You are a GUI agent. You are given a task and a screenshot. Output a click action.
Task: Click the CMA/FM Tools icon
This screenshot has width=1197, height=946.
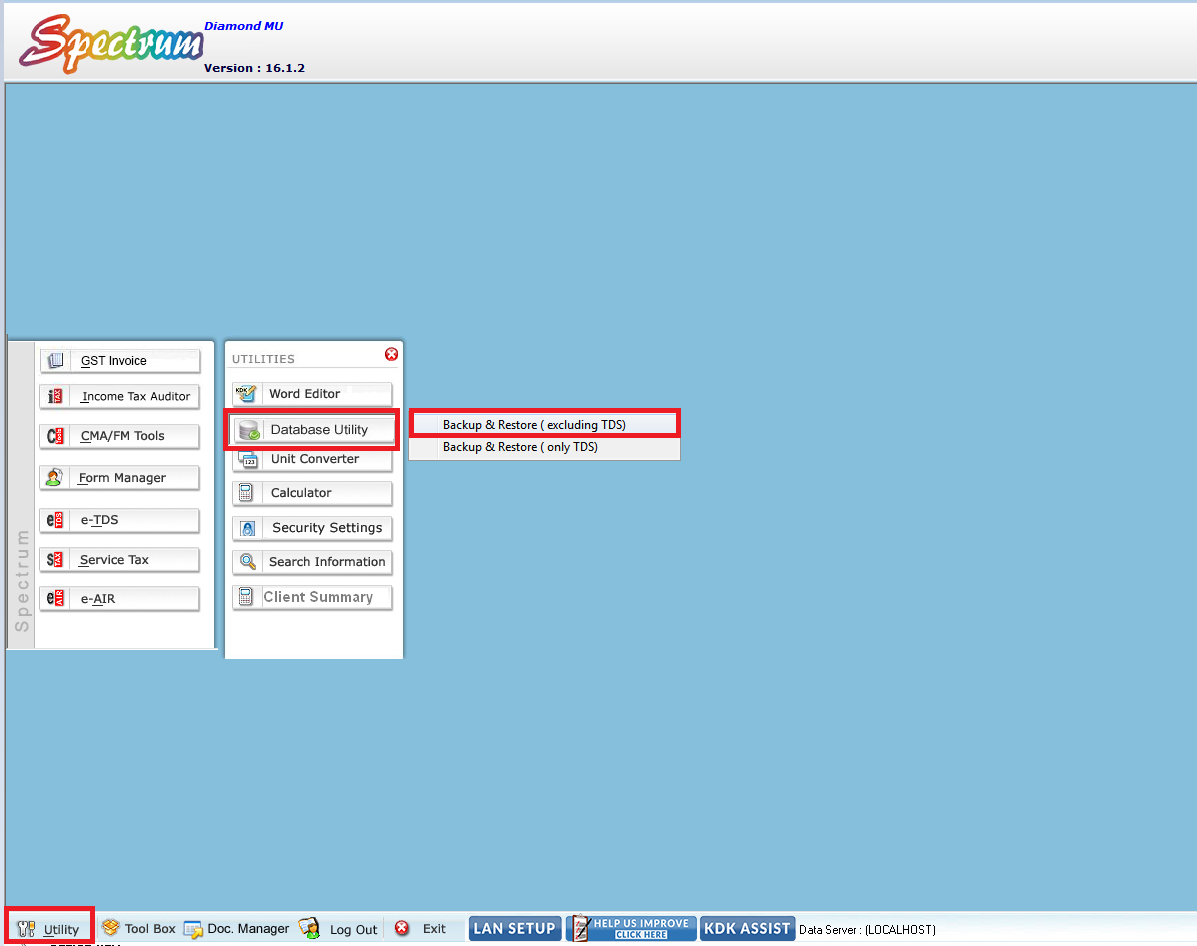(55, 436)
